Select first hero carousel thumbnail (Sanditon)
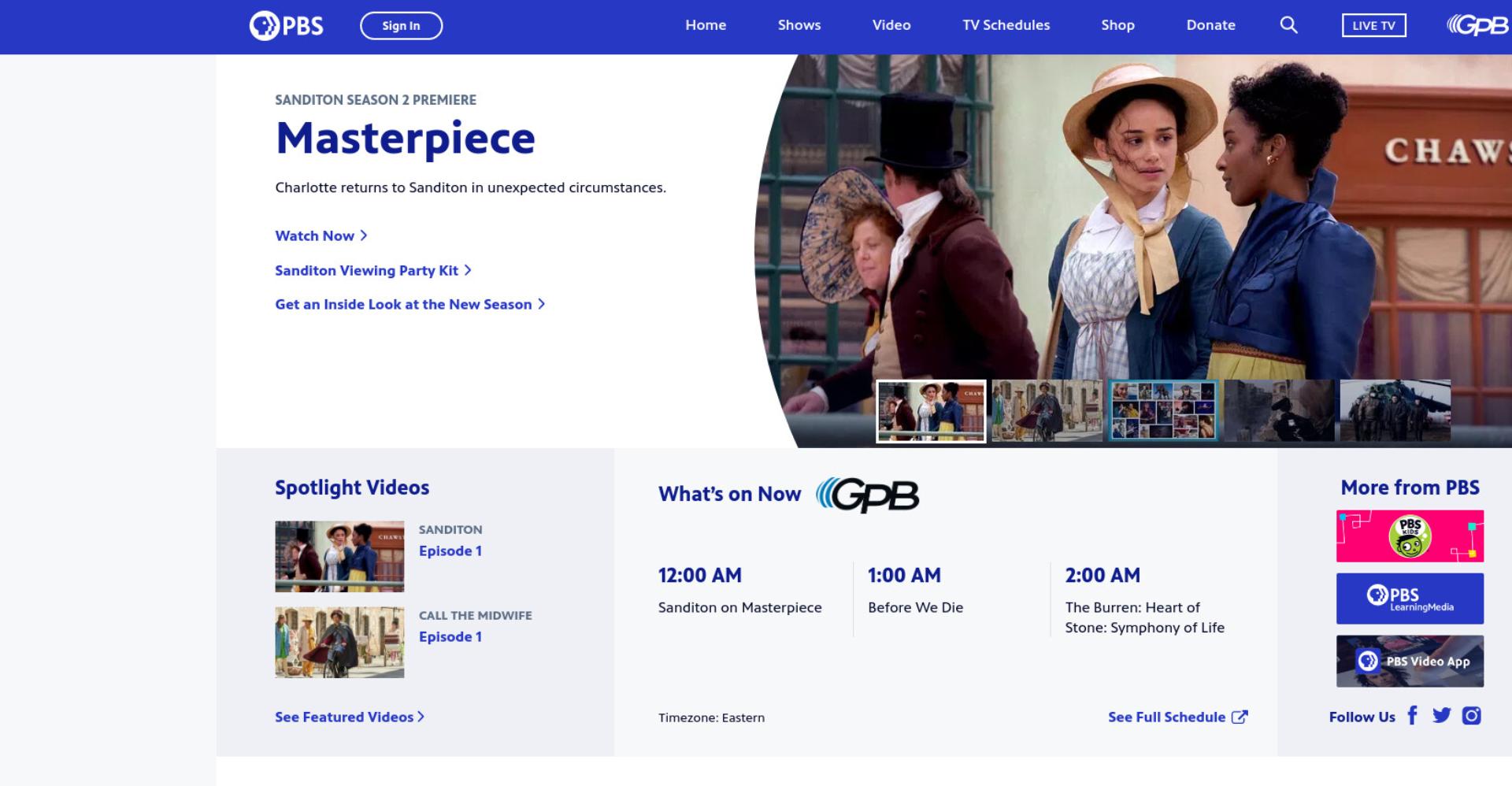 [x=931, y=411]
